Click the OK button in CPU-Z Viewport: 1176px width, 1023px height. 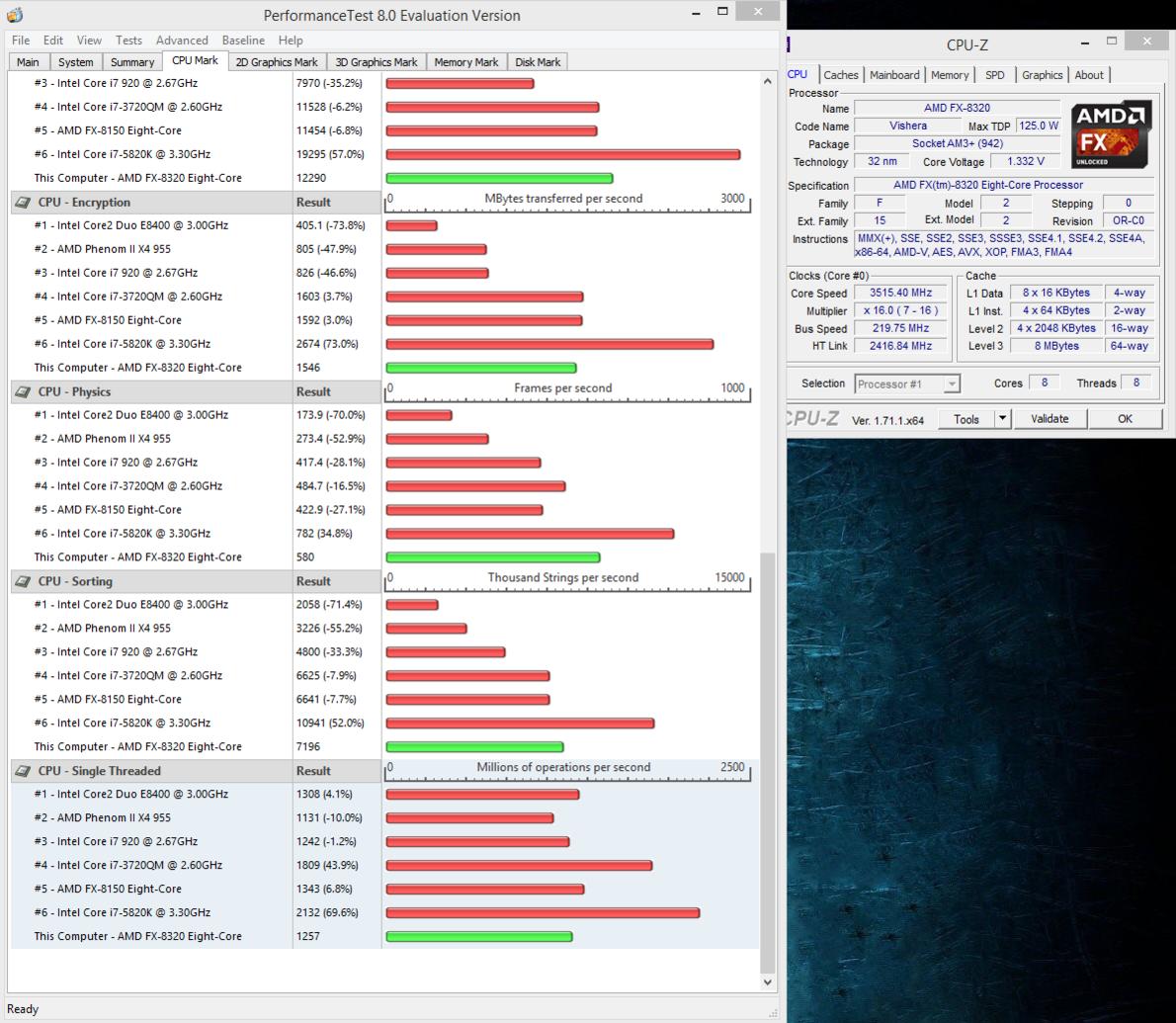(1125, 419)
